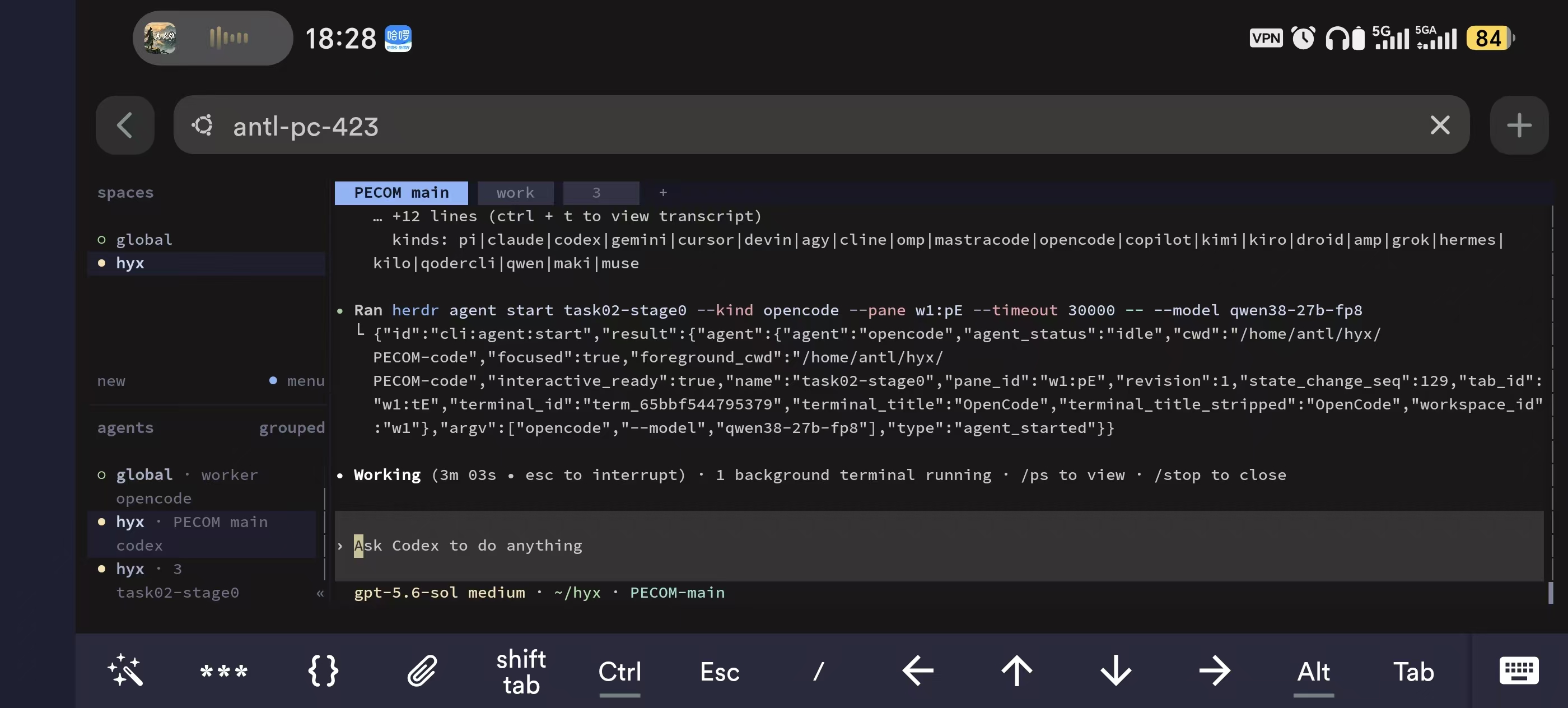1568x708 pixels.
Task: Tap the paperclip attachment icon
Action: pyautogui.click(x=422, y=671)
